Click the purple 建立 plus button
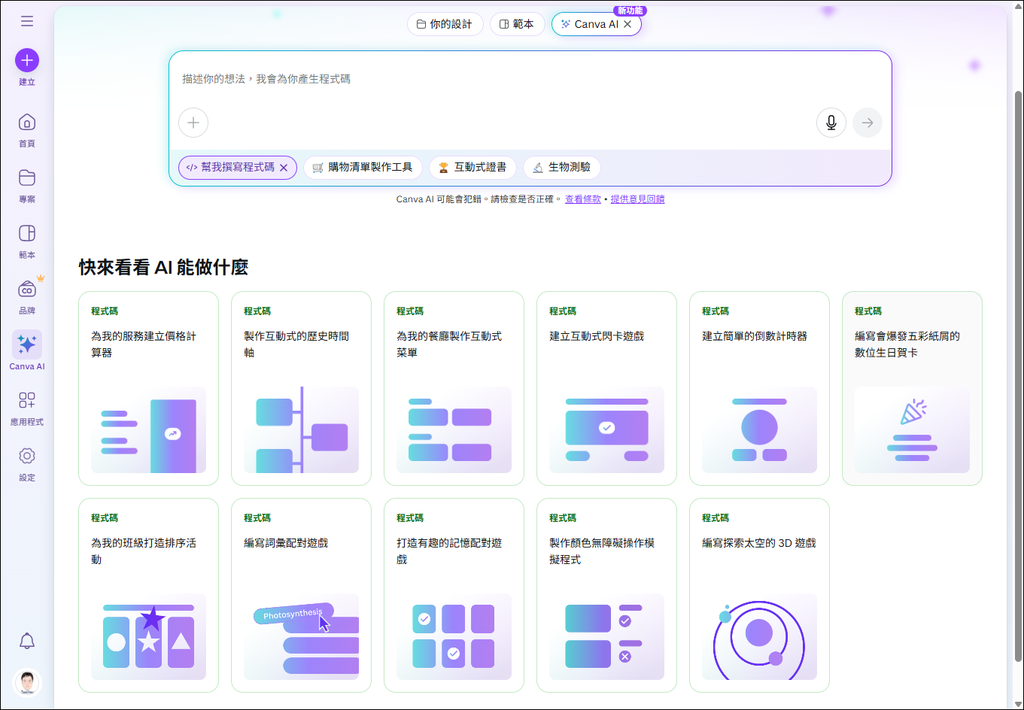Image resolution: width=1024 pixels, height=710 pixels. click(27, 60)
